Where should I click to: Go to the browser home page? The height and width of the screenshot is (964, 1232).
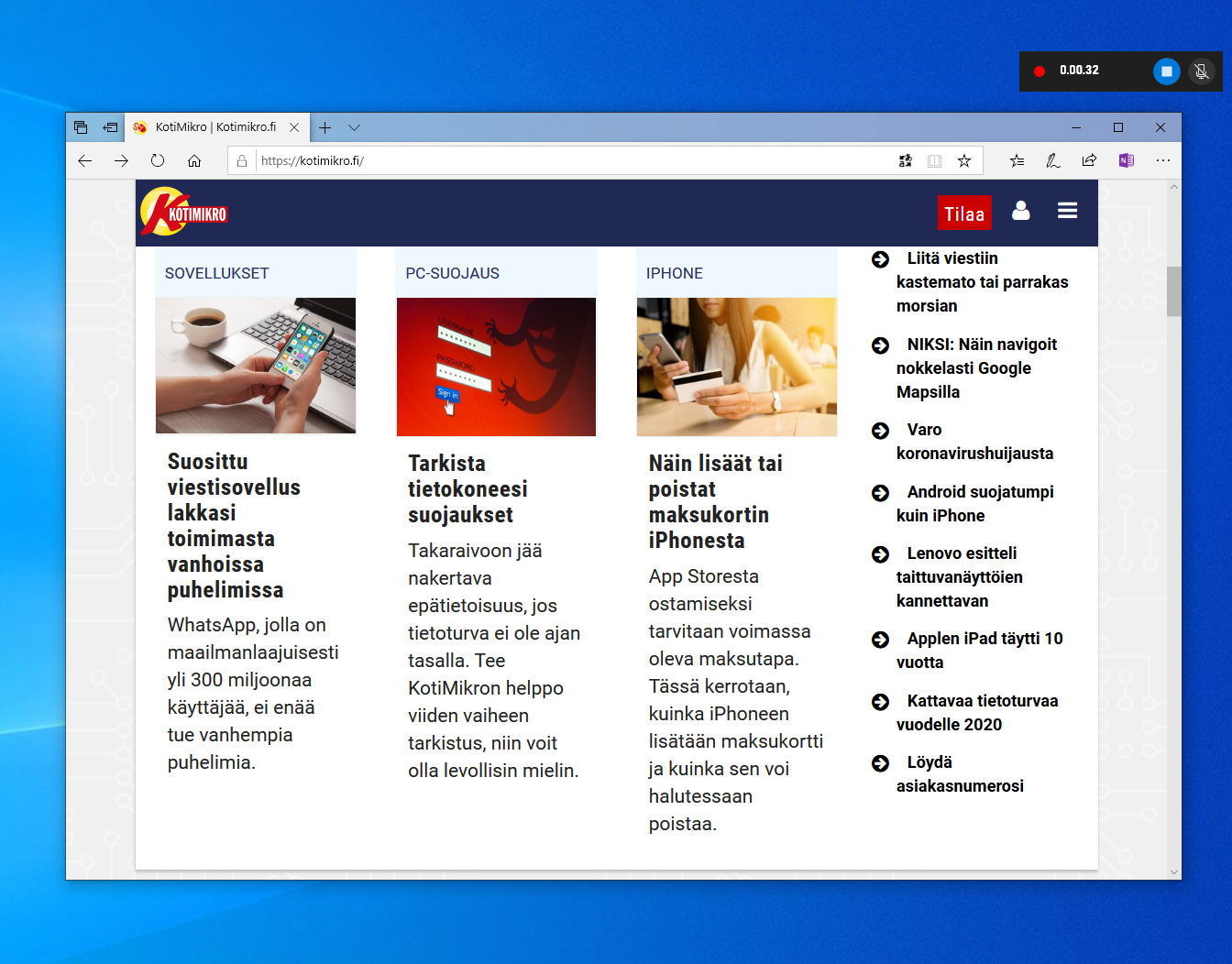pos(193,160)
